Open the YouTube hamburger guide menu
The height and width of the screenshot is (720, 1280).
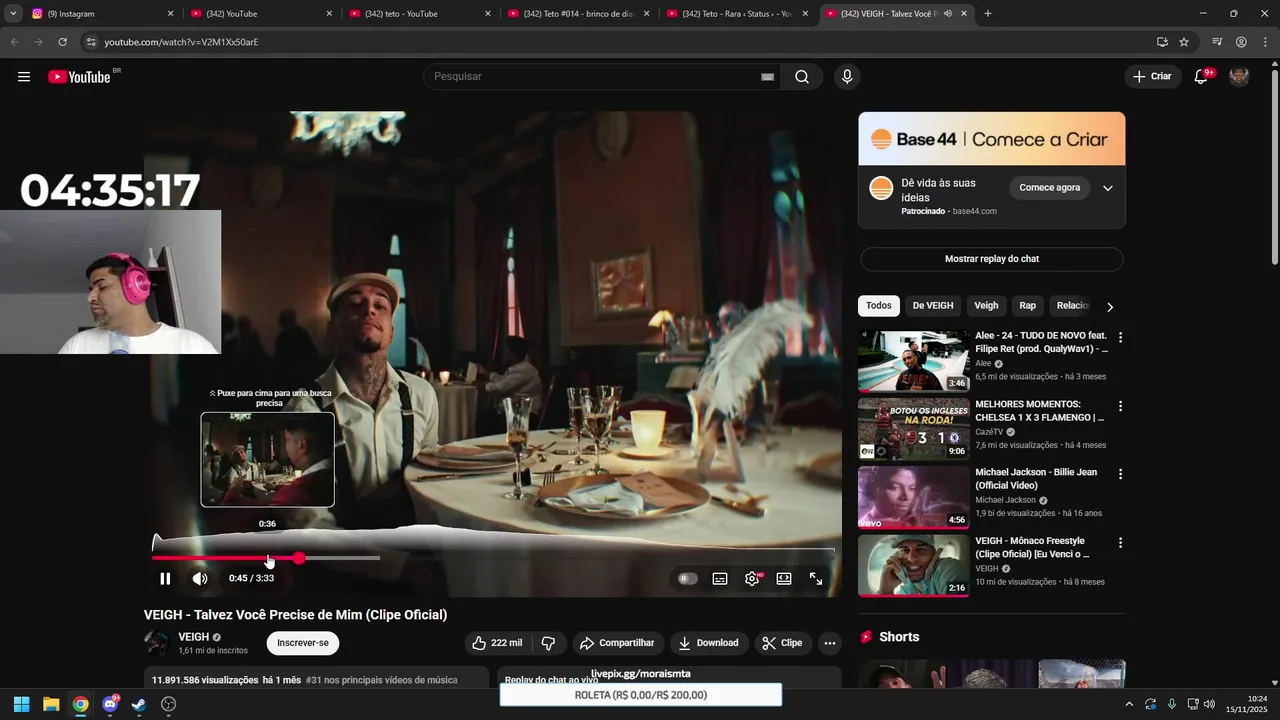pos(24,77)
